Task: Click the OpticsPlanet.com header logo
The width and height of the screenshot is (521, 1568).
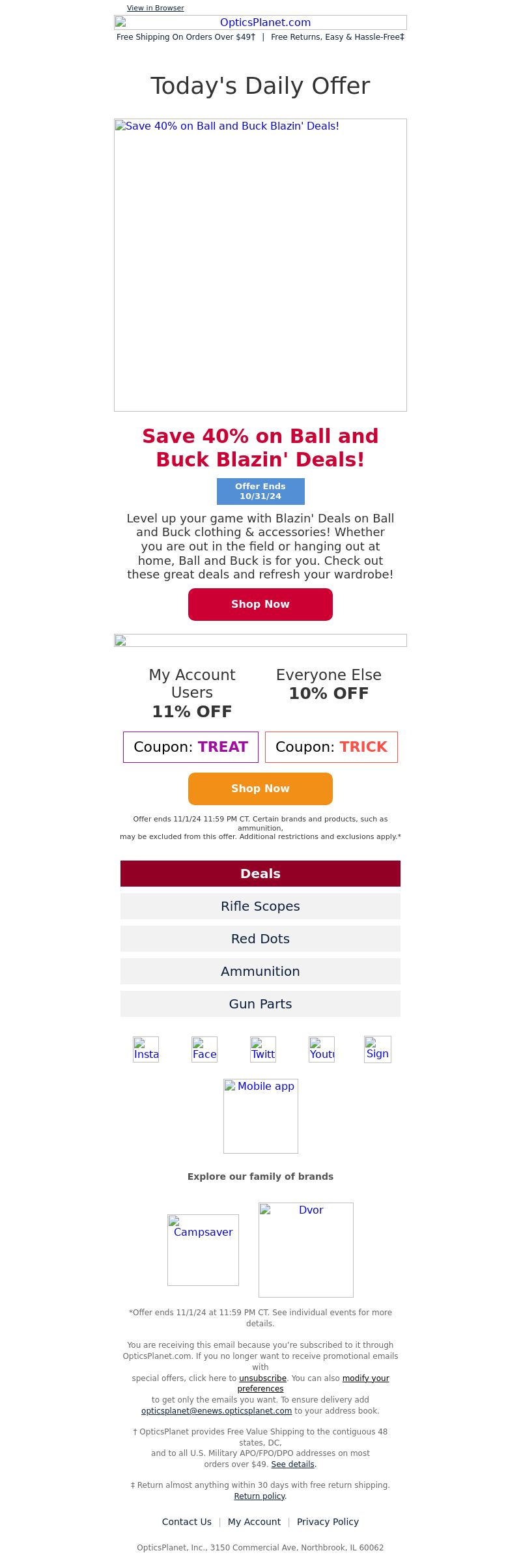Action: [260, 23]
